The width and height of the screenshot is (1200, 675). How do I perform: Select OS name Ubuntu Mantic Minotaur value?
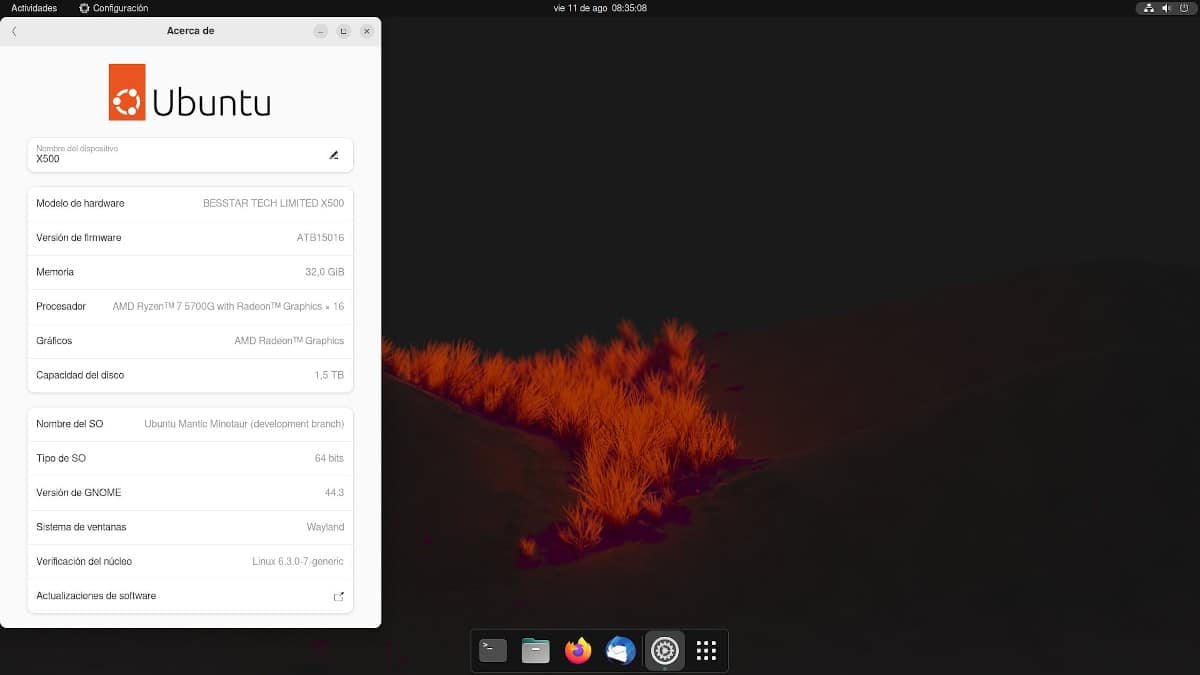tap(244, 424)
